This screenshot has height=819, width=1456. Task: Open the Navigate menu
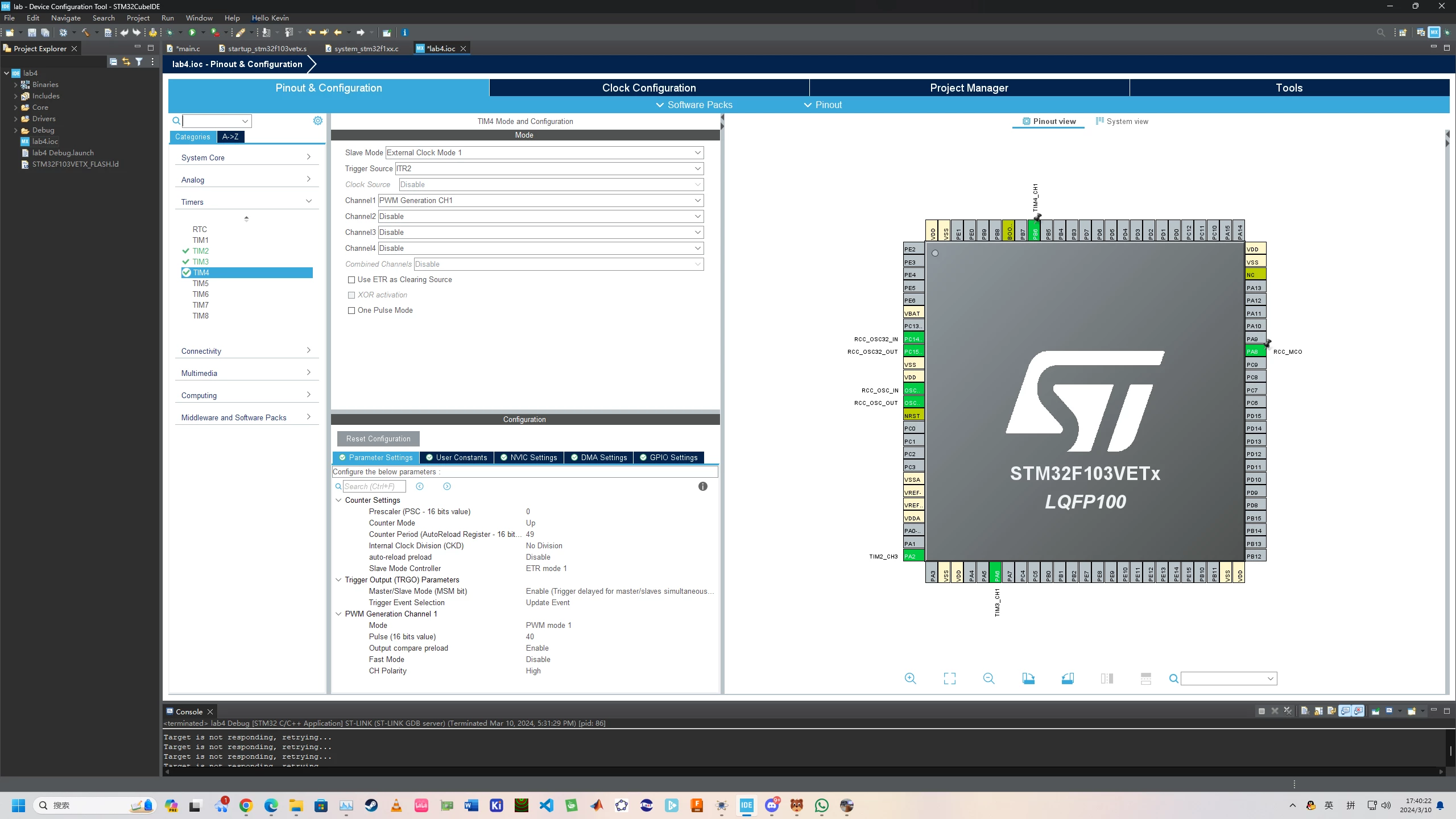(x=66, y=18)
